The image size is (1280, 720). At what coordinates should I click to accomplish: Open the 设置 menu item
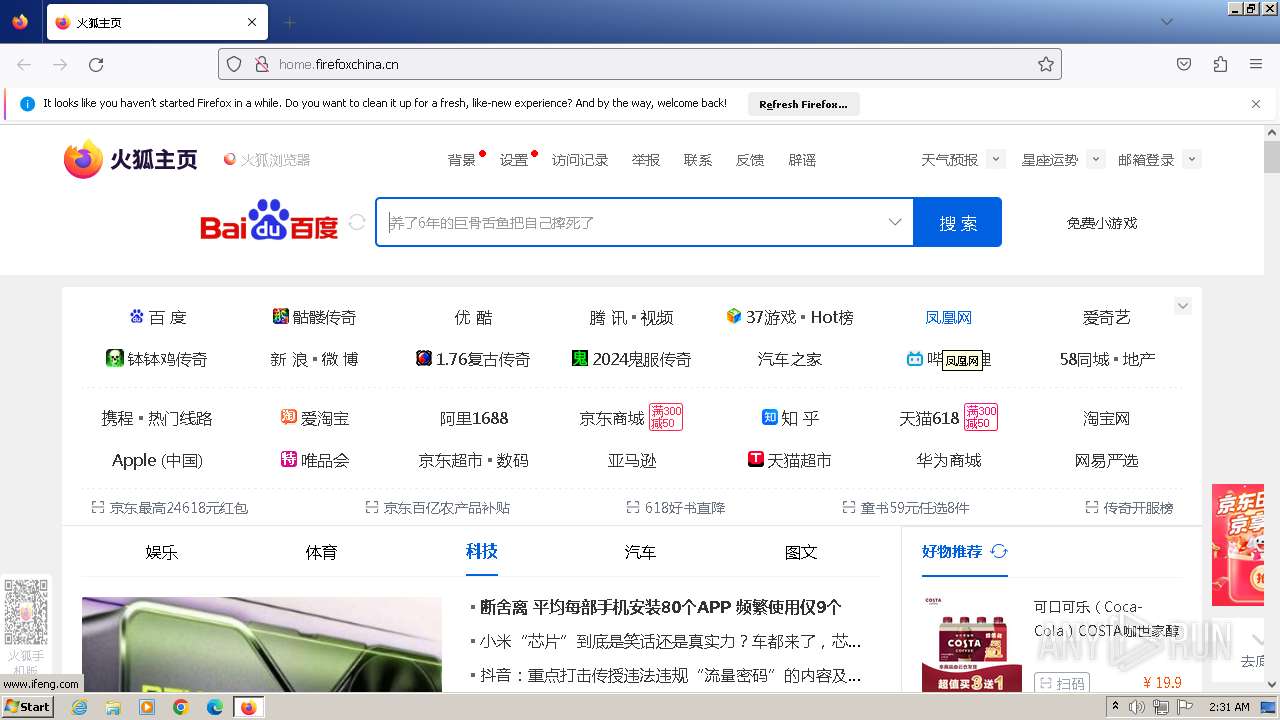coord(514,160)
